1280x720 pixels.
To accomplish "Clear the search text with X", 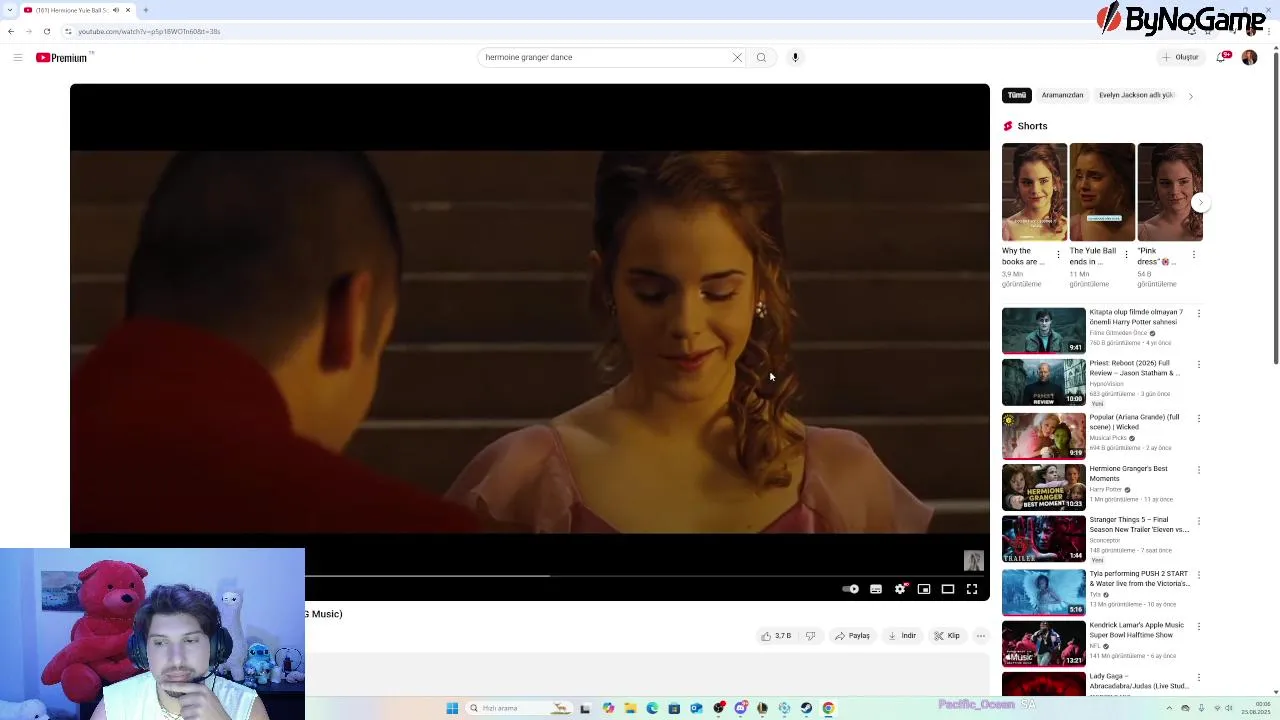I will (738, 57).
